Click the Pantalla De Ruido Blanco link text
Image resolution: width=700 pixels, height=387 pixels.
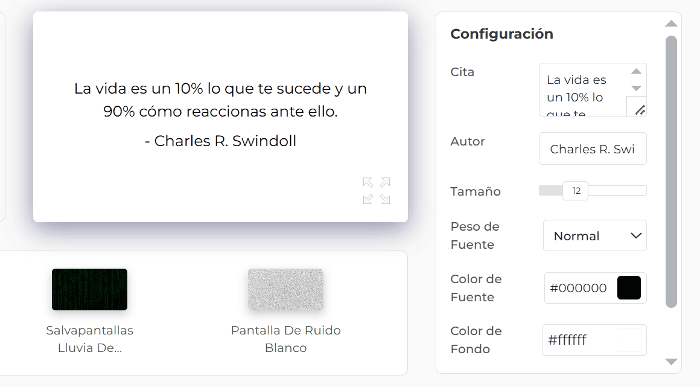(x=286, y=339)
